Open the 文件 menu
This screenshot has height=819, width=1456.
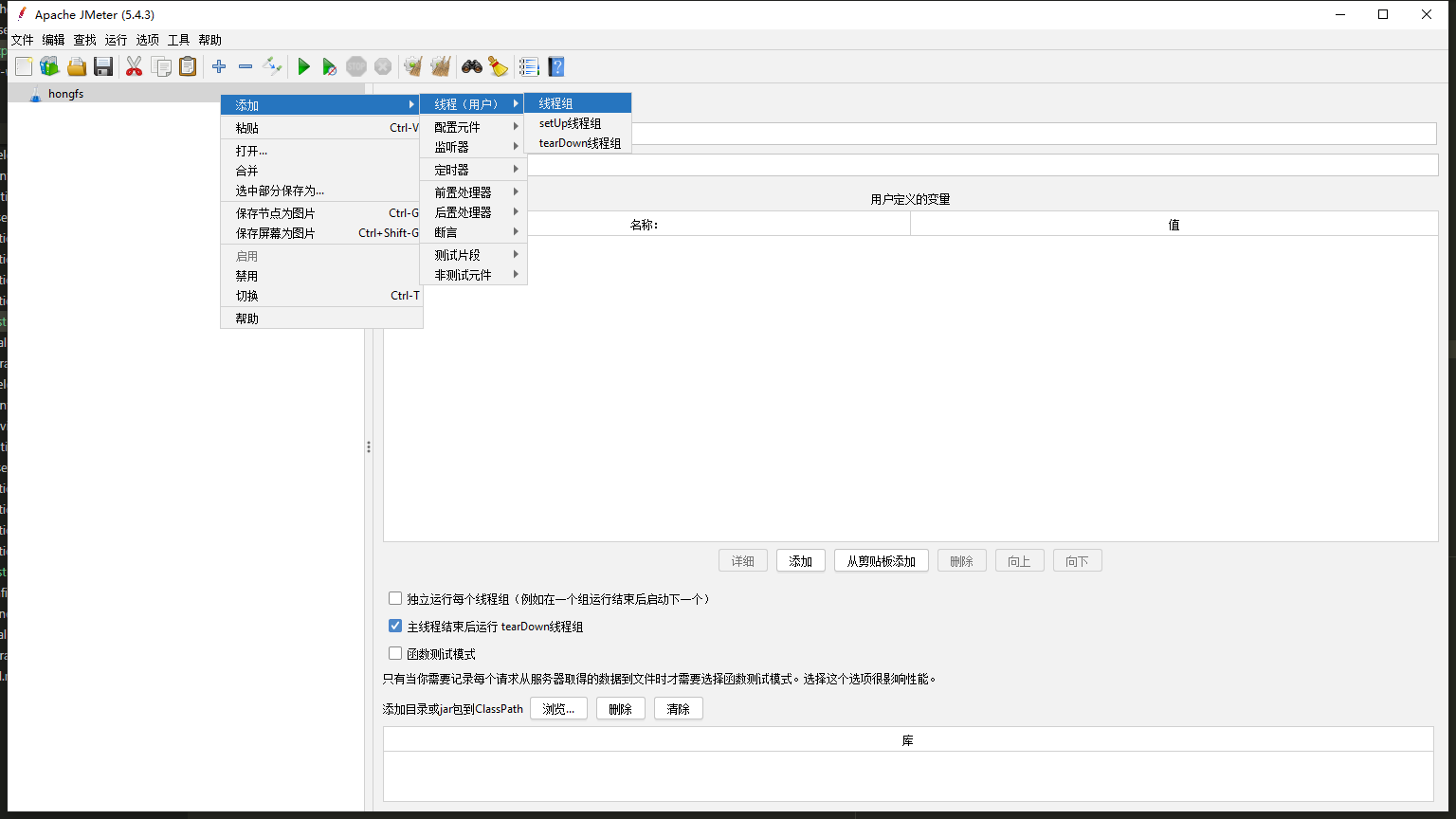[x=22, y=40]
